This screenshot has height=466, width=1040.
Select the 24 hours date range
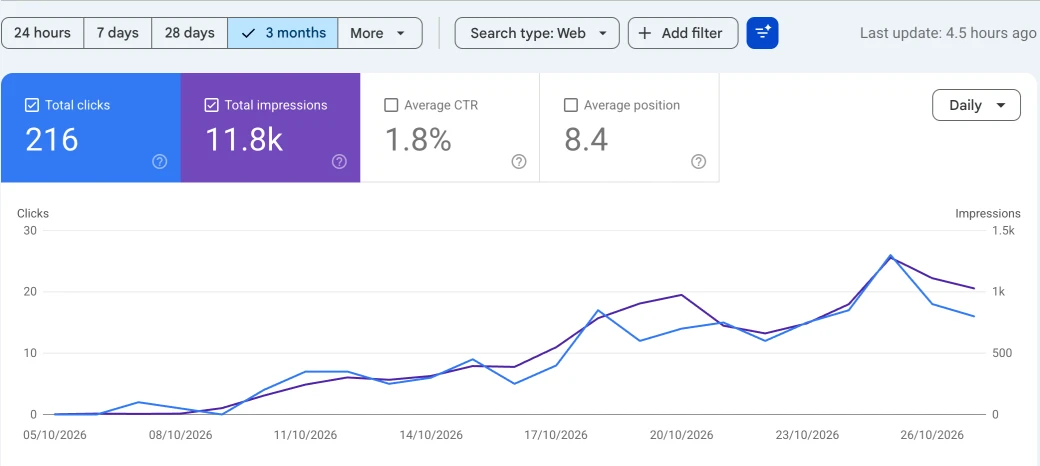pos(42,33)
